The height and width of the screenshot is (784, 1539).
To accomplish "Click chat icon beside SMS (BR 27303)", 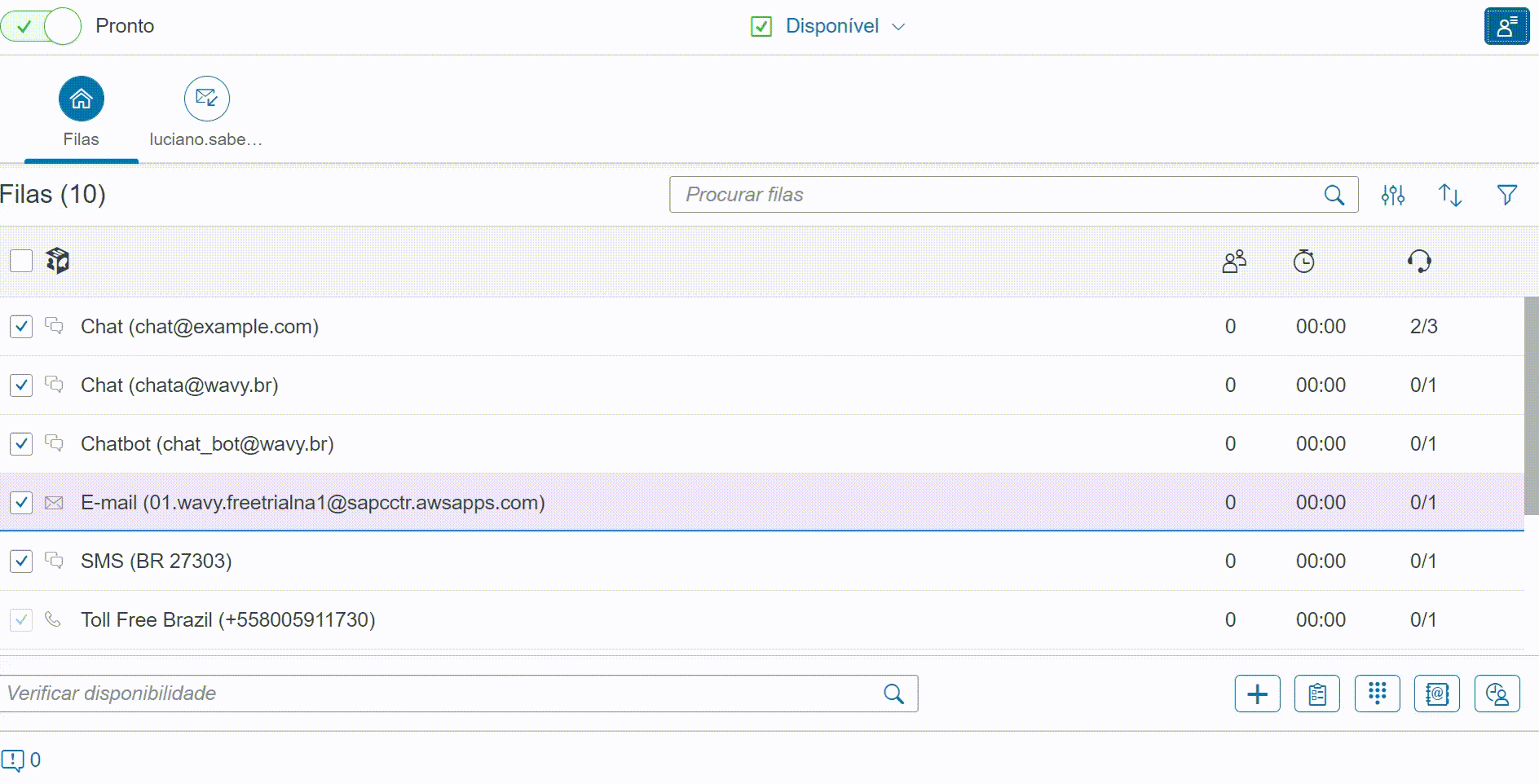I will pos(54,561).
